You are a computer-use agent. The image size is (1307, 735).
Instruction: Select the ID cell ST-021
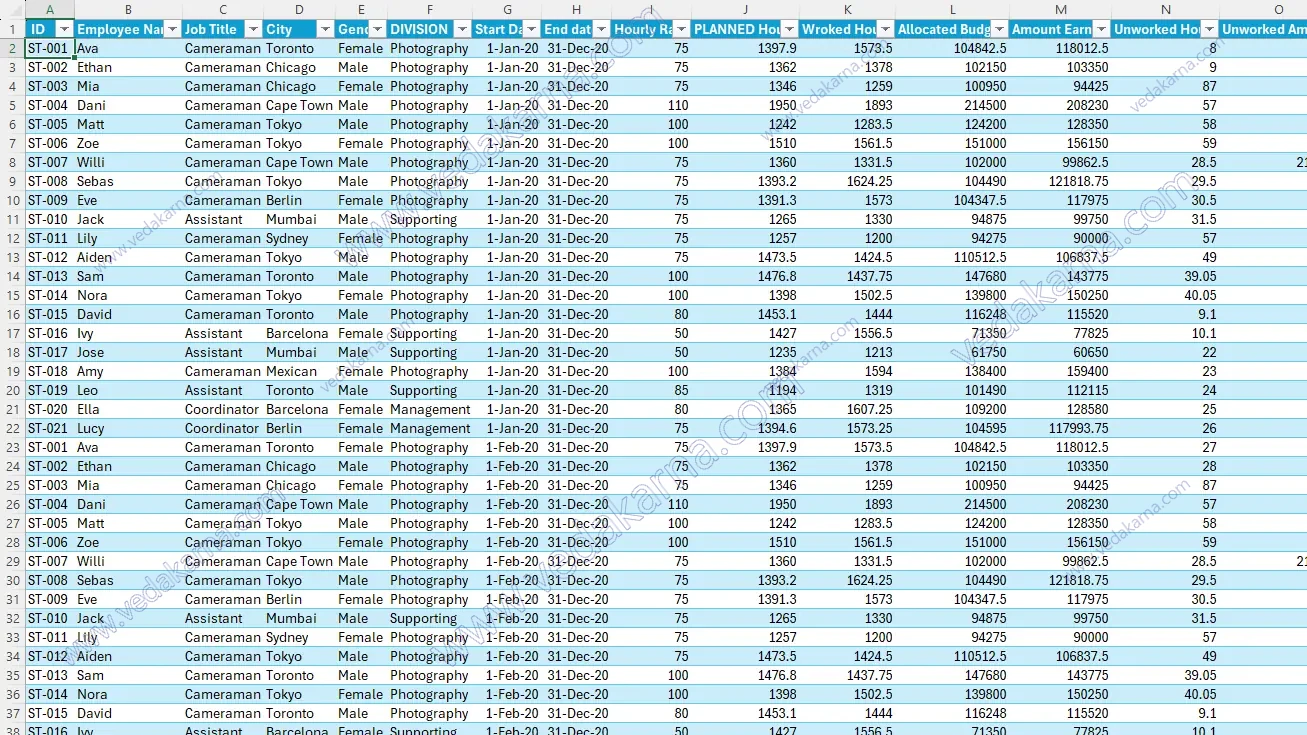(x=50, y=428)
